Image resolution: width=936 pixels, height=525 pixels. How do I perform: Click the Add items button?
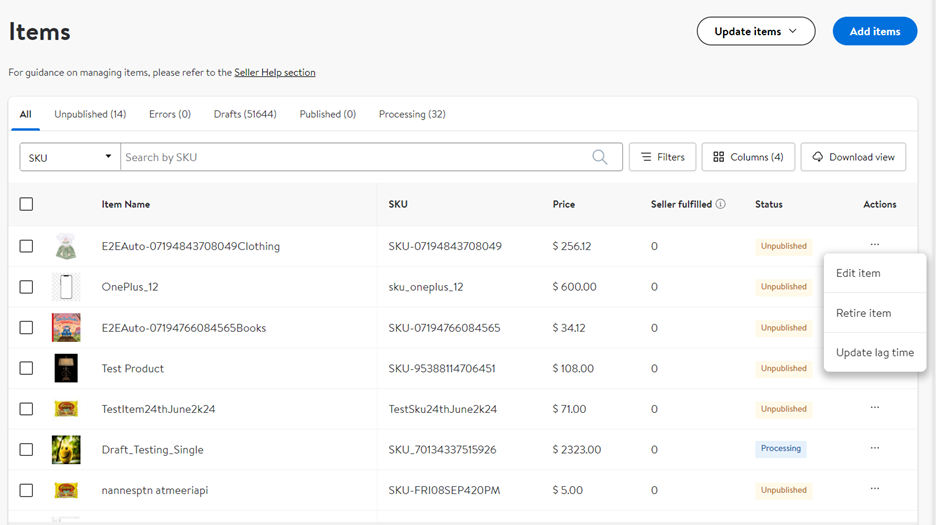tap(875, 31)
